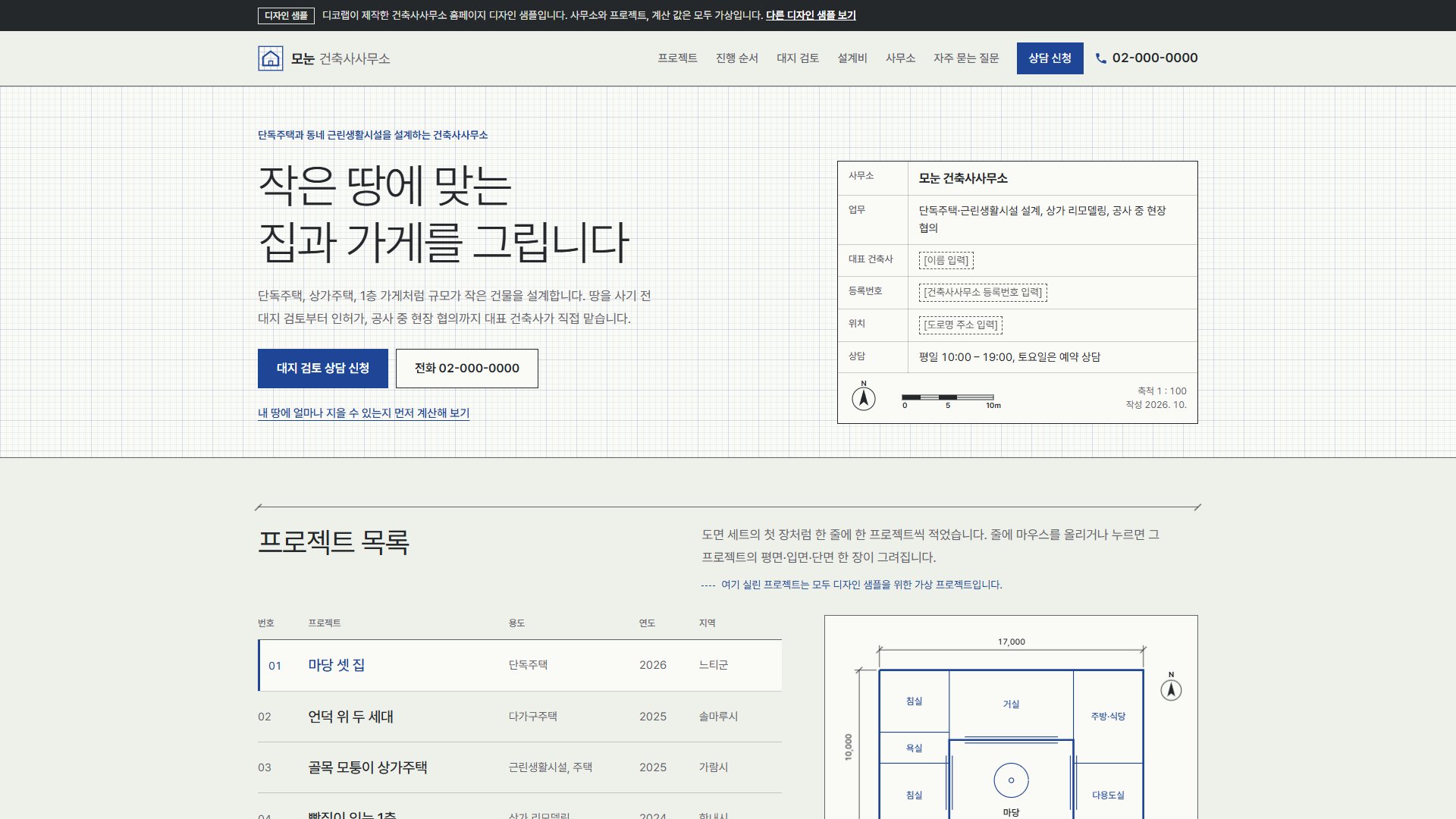Open 내 땅에 얼마나 지을 수 있는지 link
This screenshot has height=819, width=1456.
tap(363, 413)
